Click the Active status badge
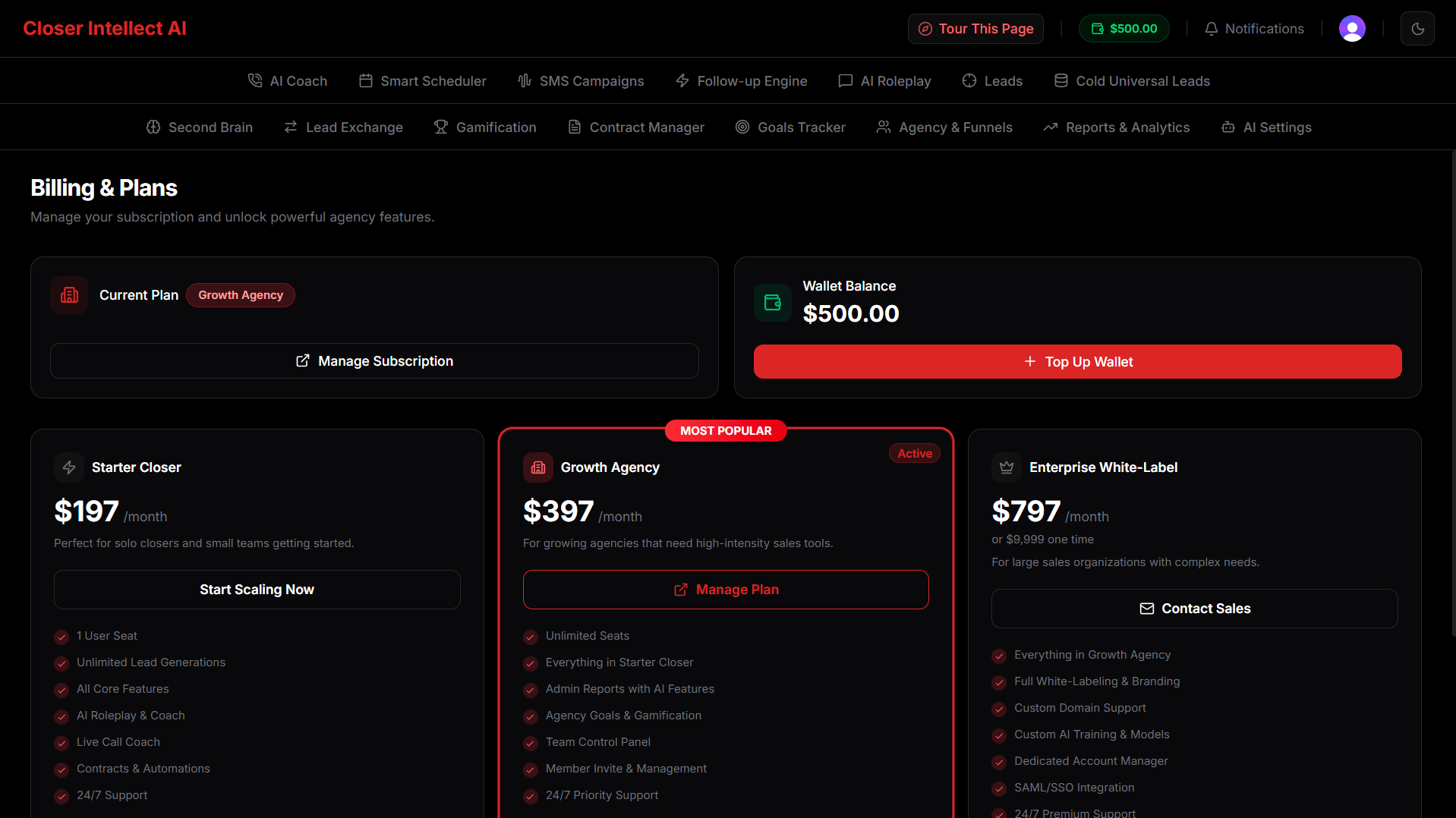This screenshot has width=1456, height=818. (915, 453)
